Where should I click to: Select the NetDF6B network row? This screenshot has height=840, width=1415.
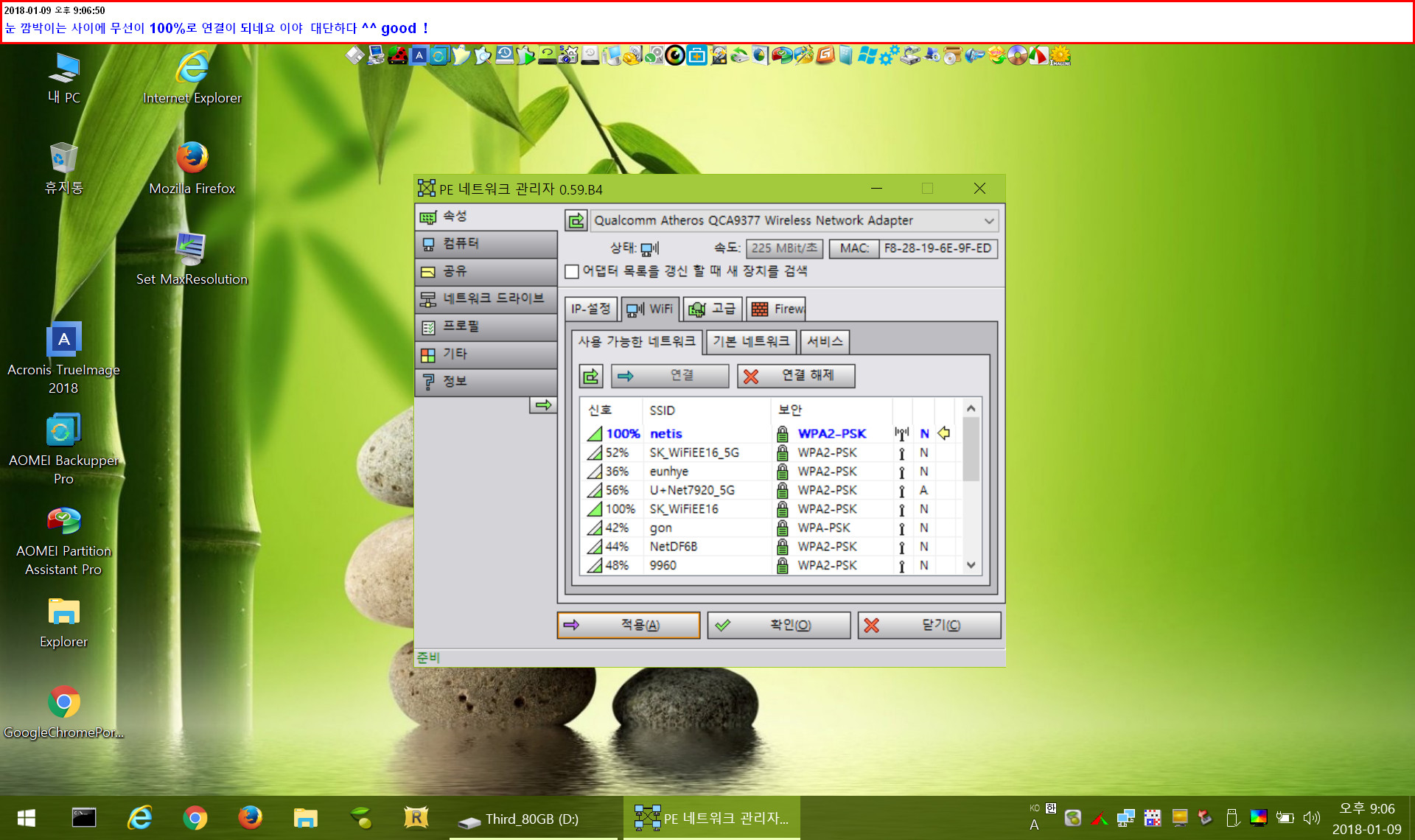[771, 547]
